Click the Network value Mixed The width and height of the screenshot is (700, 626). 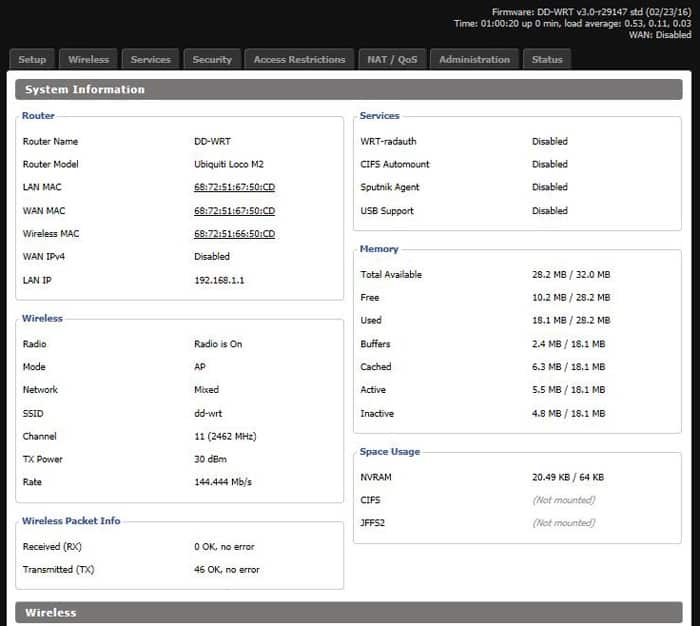(x=206, y=390)
